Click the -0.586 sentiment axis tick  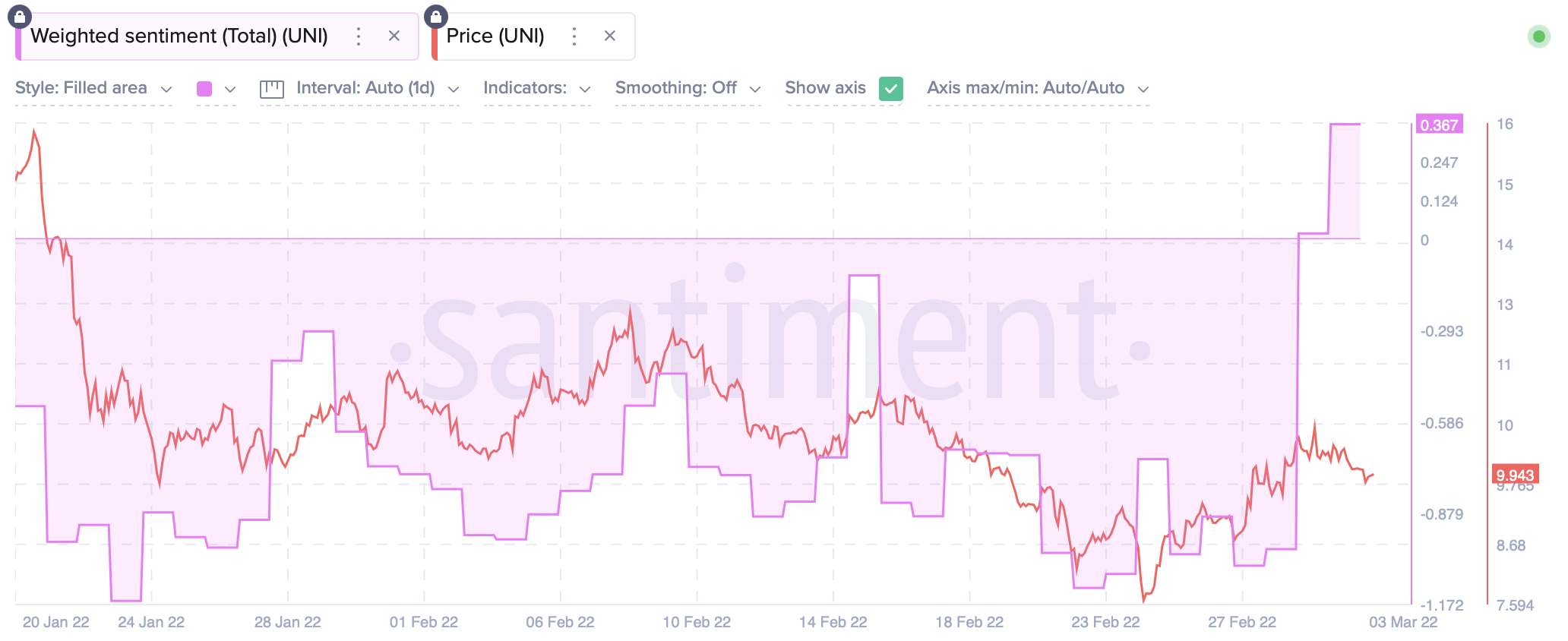[x=1442, y=423]
